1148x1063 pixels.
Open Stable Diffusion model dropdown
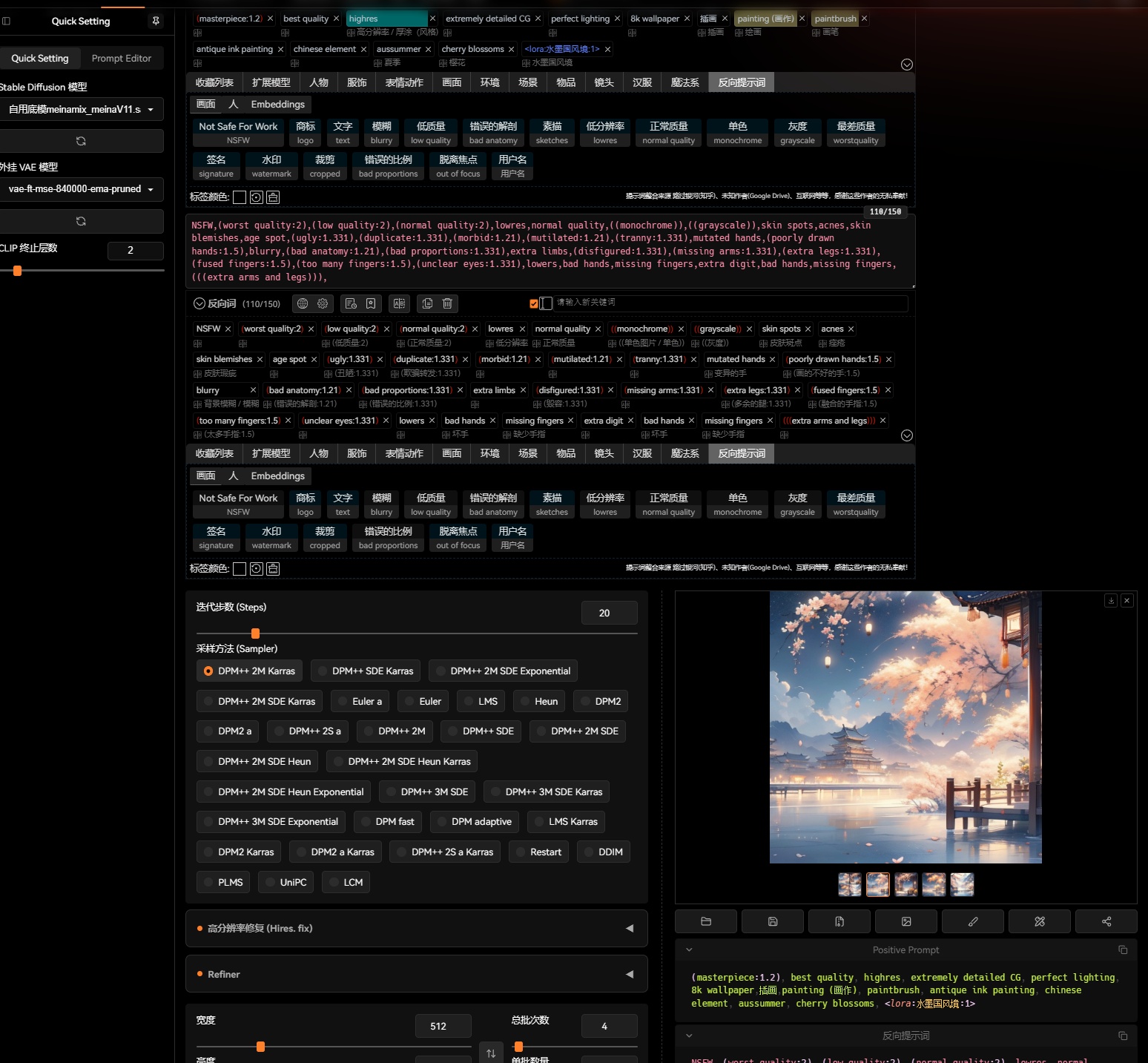click(81, 109)
